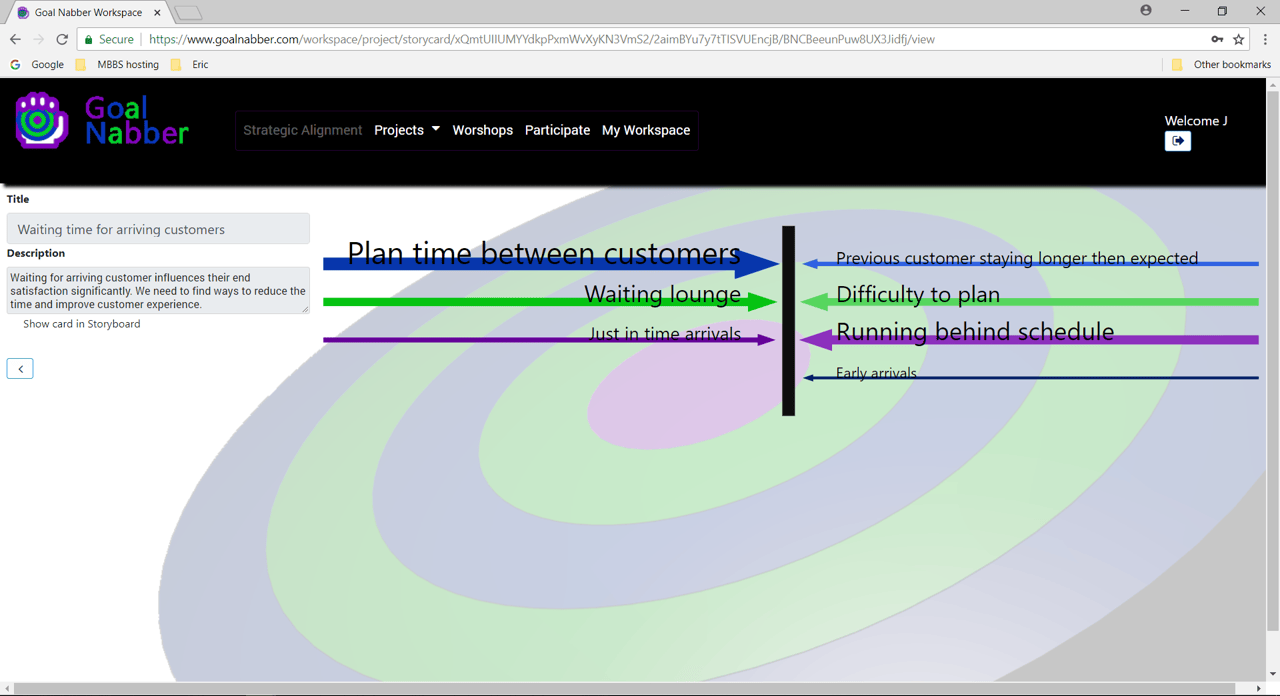Open the Chrome three-dot menu
Viewport: 1280px width, 696px height.
coord(1265,39)
